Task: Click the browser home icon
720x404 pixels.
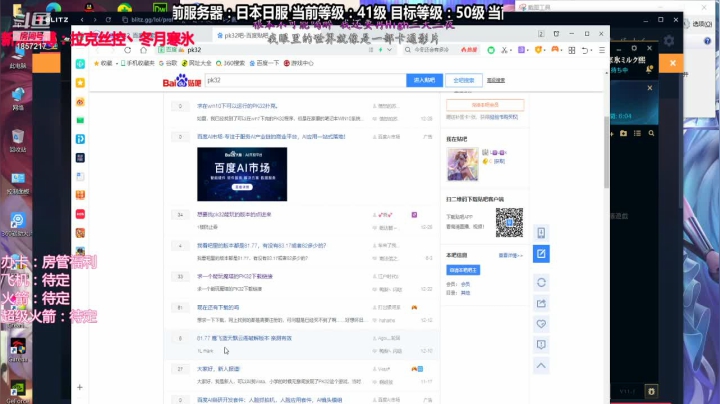Action: [x=143, y=50]
